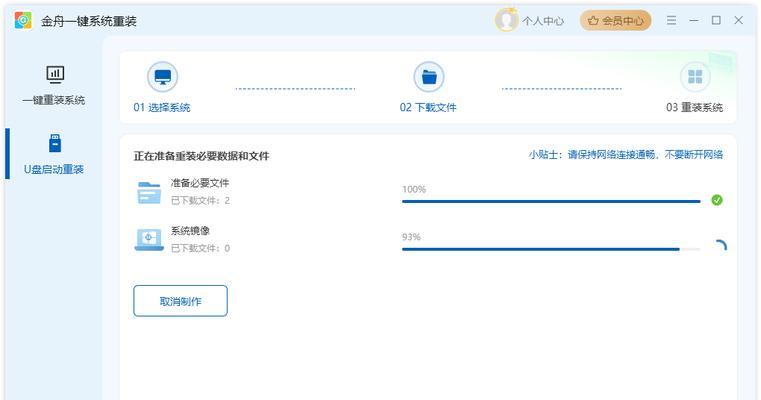Switch to the 一键重装系统 sidebar label

click(x=54, y=100)
